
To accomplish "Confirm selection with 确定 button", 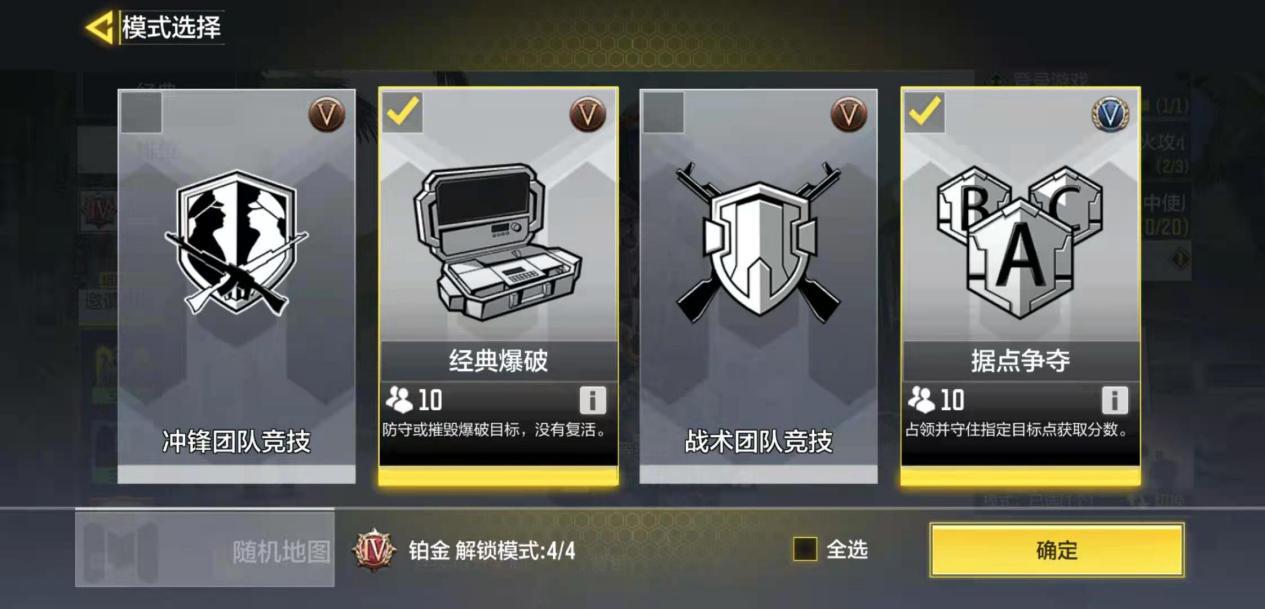I will point(1057,550).
